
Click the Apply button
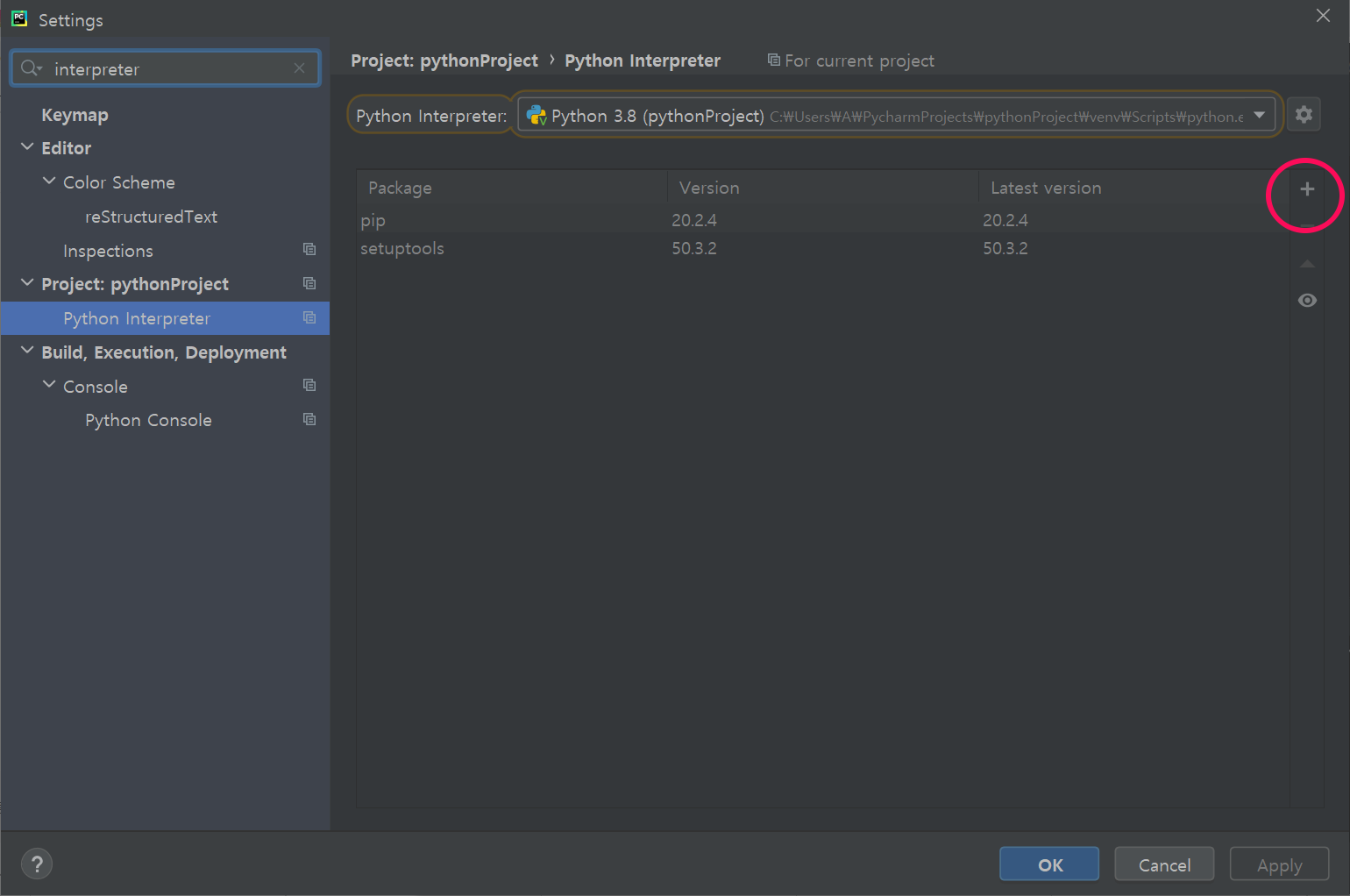[x=1279, y=864]
